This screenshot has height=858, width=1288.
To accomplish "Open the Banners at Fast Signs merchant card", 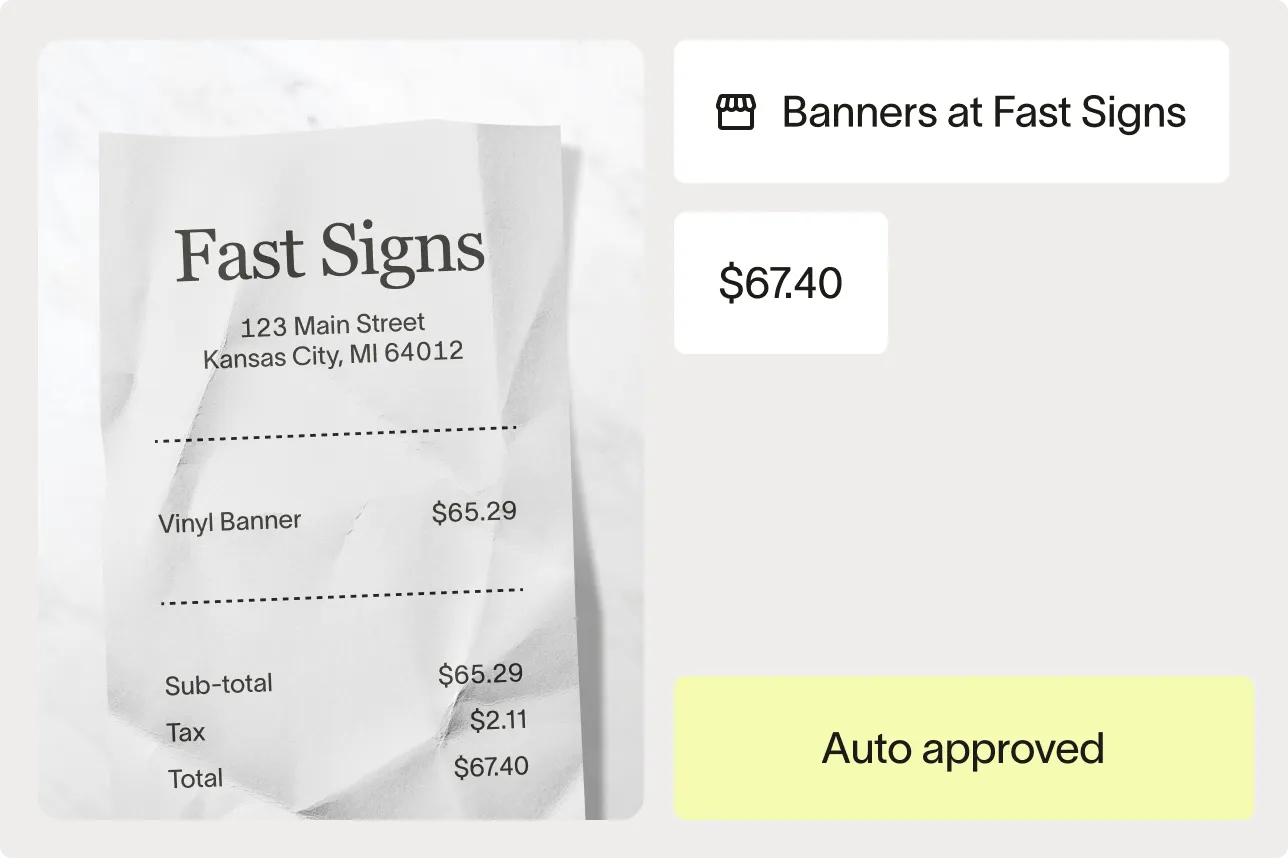I will pyautogui.click(x=953, y=111).
